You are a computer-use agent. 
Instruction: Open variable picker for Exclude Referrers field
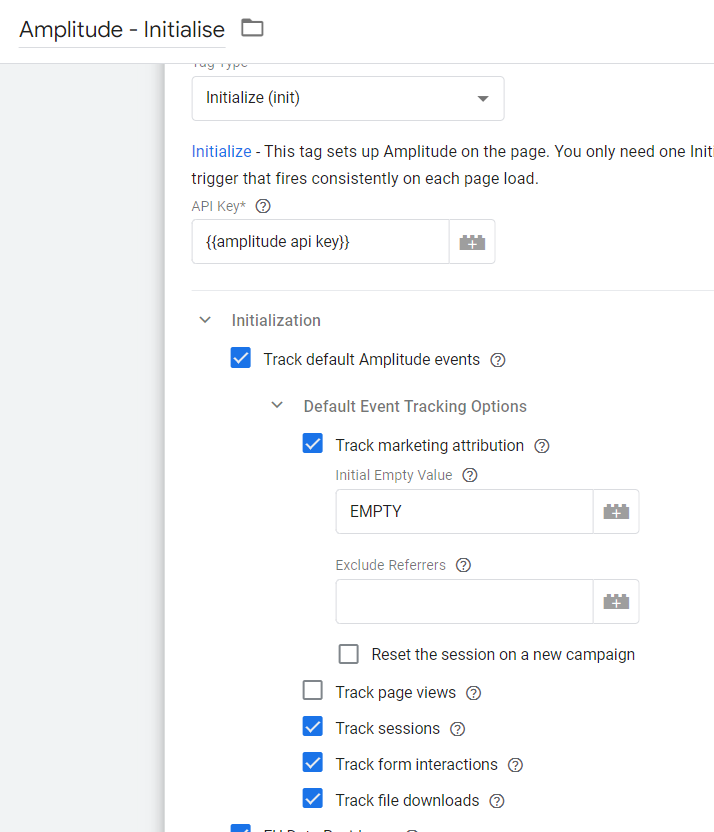(616, 601)
